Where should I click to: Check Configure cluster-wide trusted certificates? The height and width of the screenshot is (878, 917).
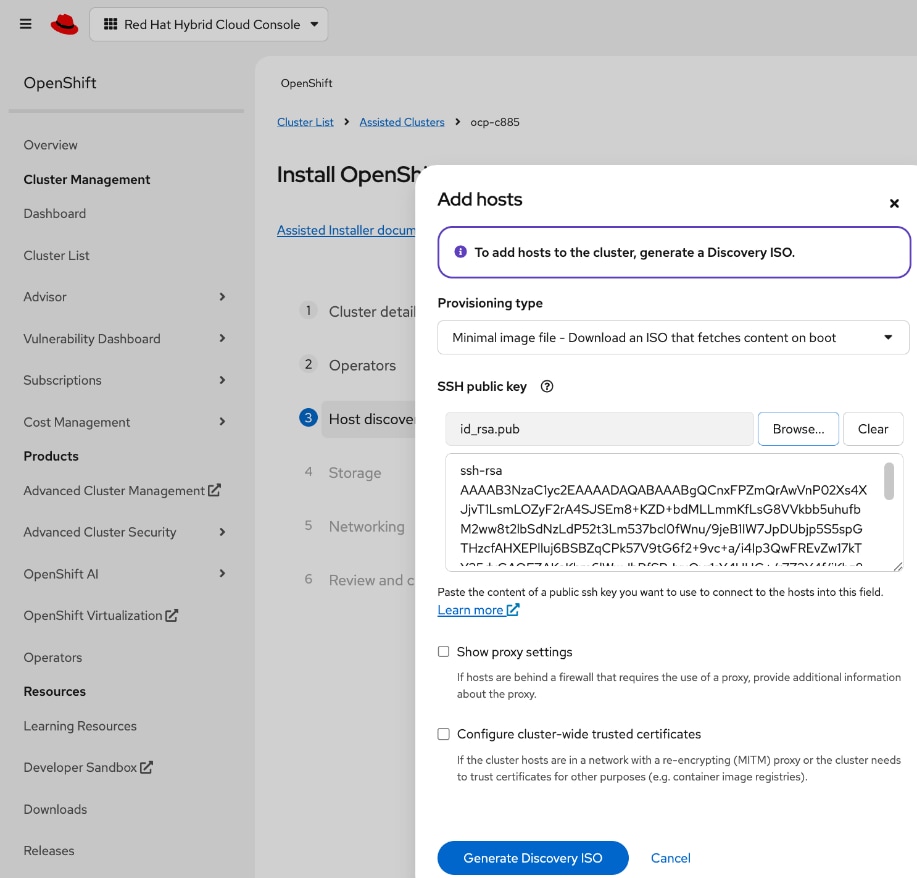443,733
